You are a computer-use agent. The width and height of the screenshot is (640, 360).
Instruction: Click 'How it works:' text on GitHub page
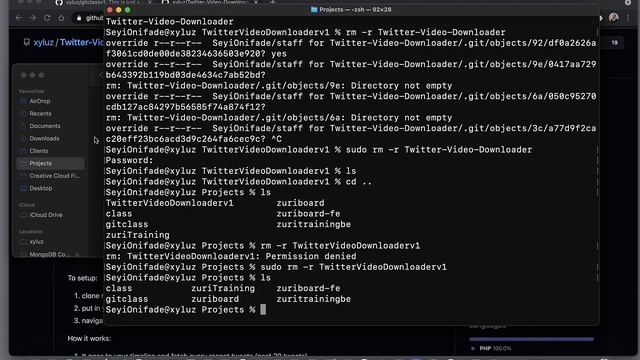tap(89, 338)
